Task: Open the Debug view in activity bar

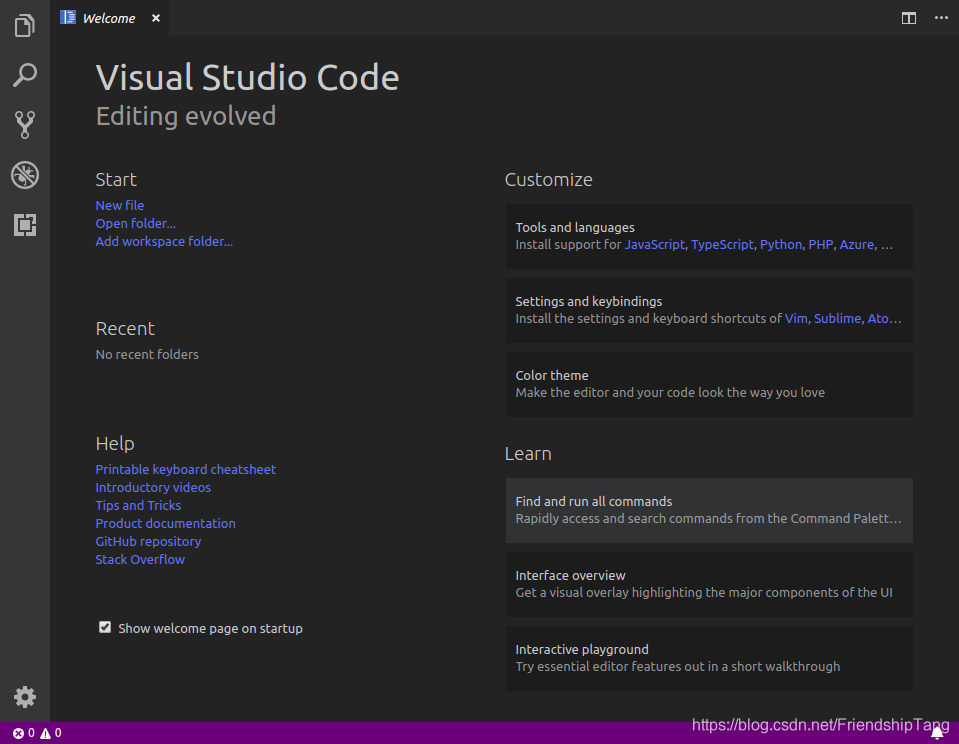Action: [24, 175]
